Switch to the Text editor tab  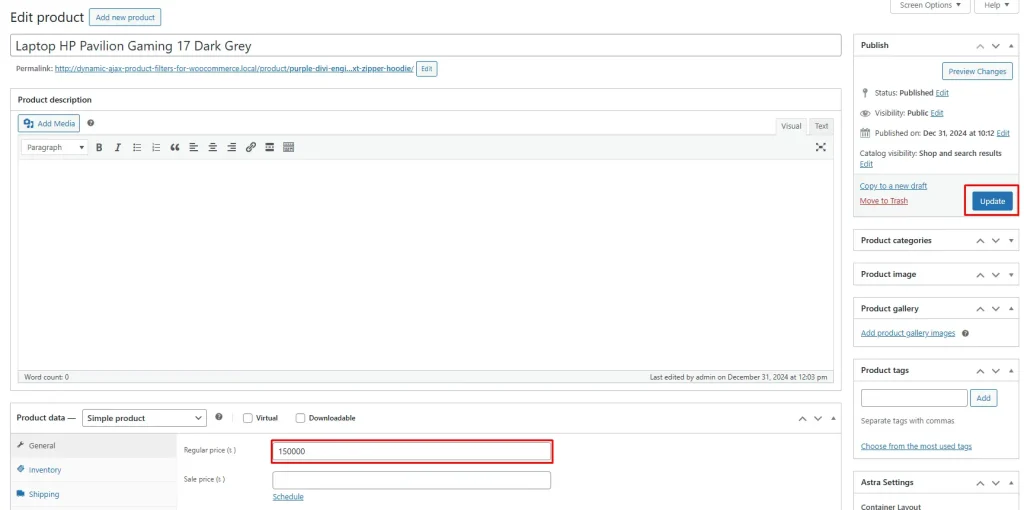point(821,126)
